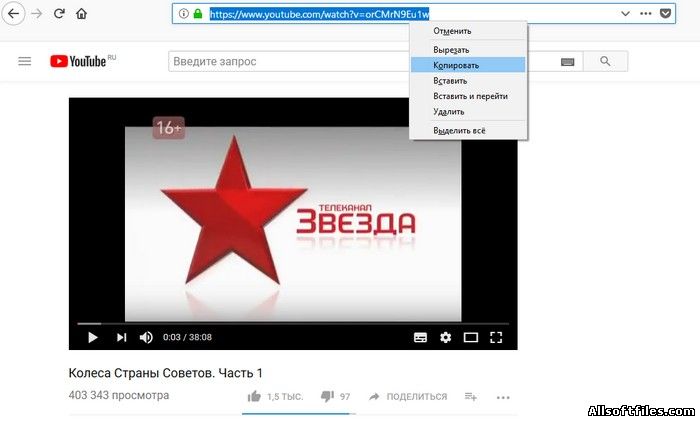Open the browser home page icon
Viewport: 700px width, 421px height.
[81, 14]
